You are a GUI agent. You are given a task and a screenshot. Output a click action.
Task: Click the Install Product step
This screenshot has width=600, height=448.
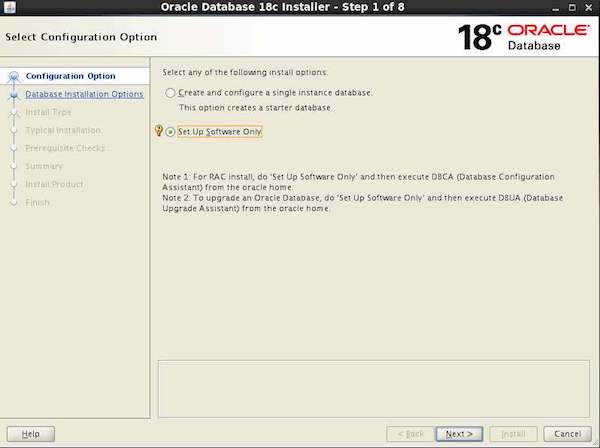pos(54,184)
